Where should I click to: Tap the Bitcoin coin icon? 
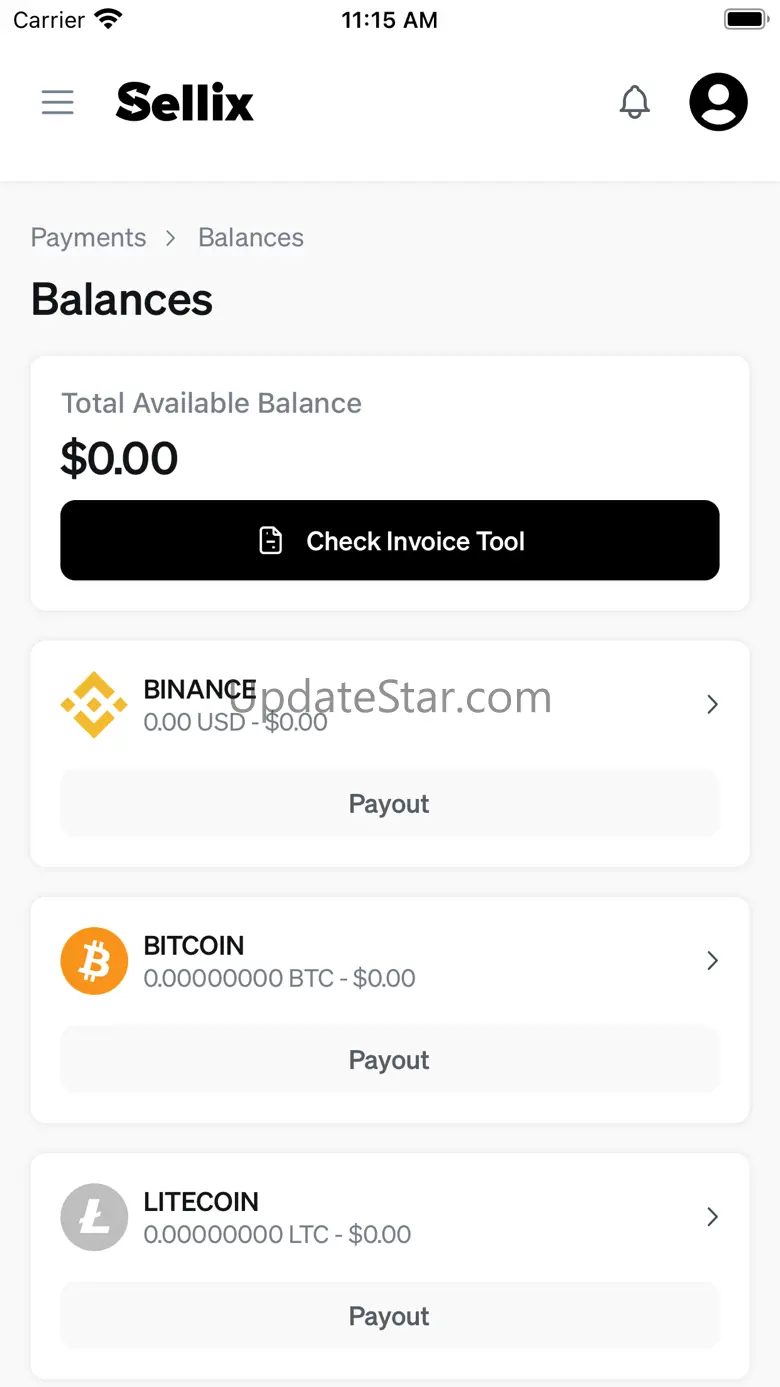tap(94, 961)
